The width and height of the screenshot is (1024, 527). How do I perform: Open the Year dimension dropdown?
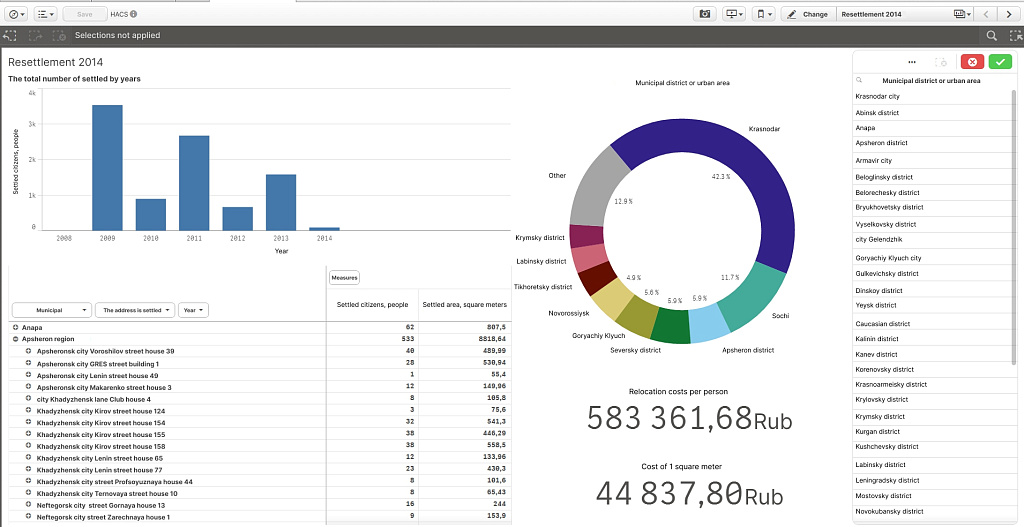coord(194,310)
